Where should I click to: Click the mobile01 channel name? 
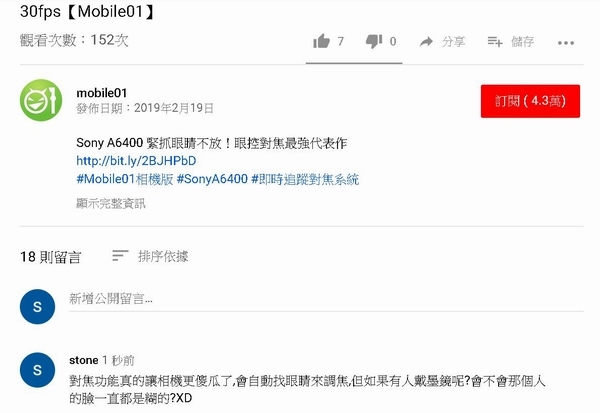[101, 93]
